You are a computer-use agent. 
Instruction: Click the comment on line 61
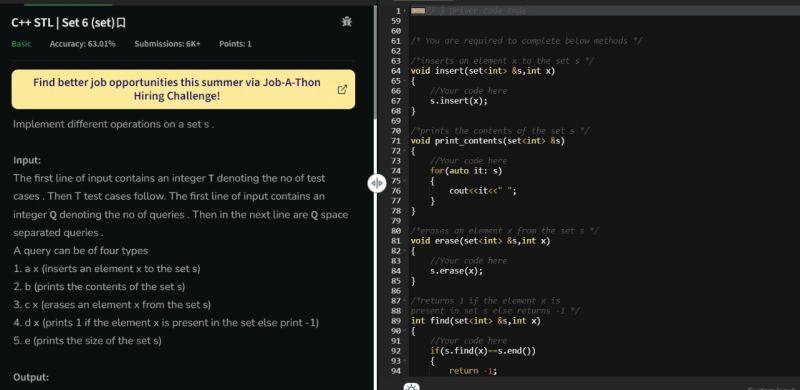click(527, 41)
